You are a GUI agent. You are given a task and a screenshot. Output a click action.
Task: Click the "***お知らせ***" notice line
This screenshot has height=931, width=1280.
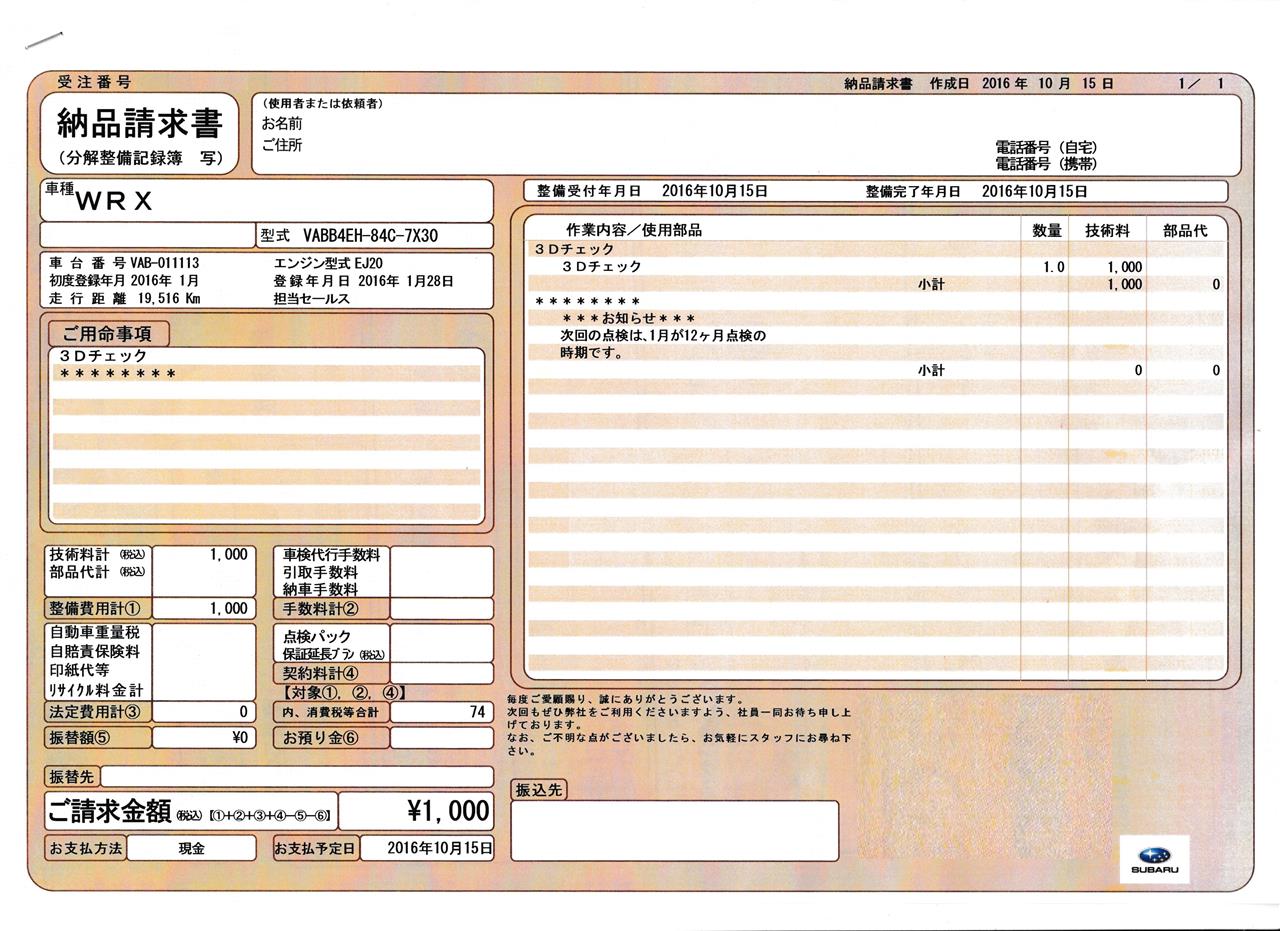[x=628, y=318]
